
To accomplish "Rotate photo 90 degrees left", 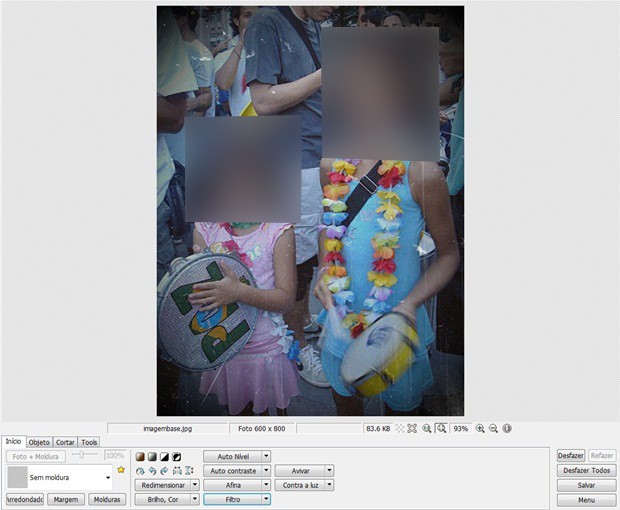I will (x=152, y=471).
